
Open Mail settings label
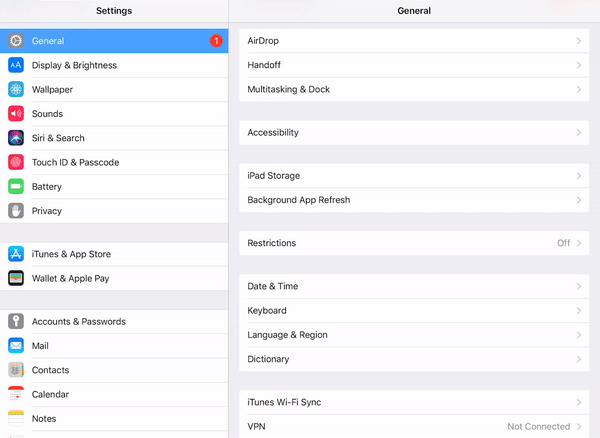(x=40, y=346)
